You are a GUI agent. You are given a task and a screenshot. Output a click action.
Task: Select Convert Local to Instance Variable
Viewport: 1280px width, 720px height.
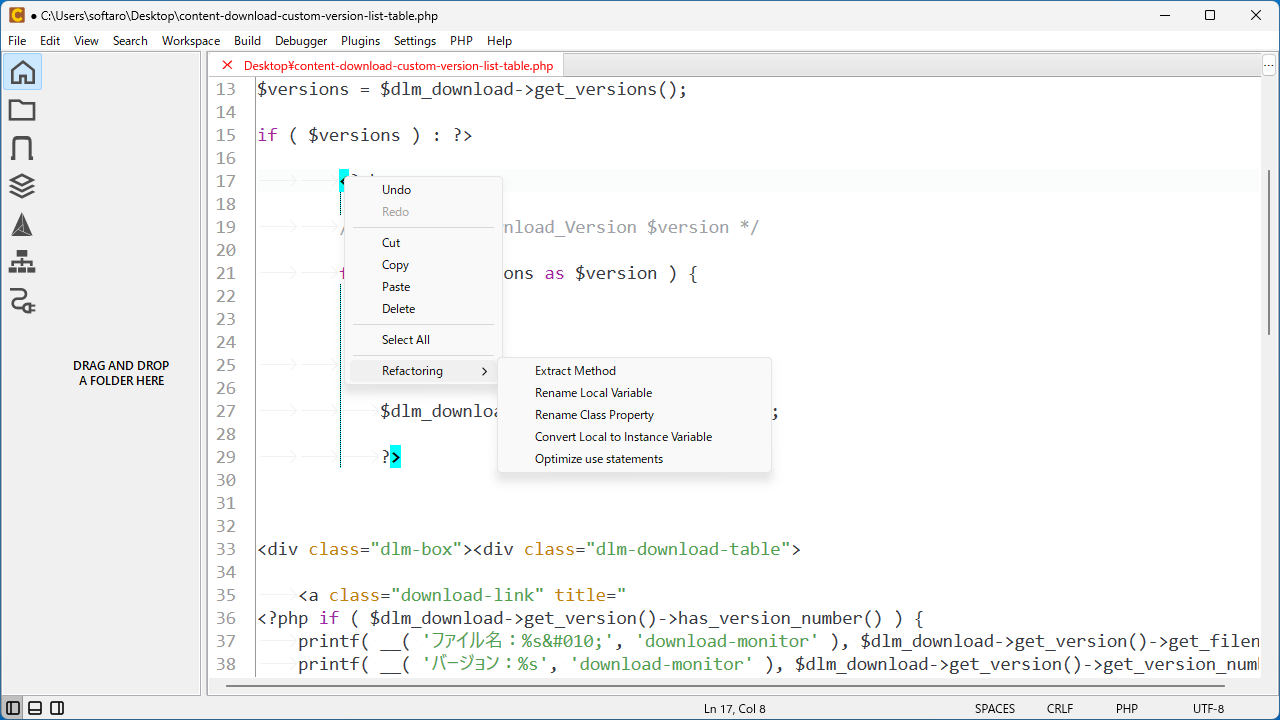pos(634,437)
